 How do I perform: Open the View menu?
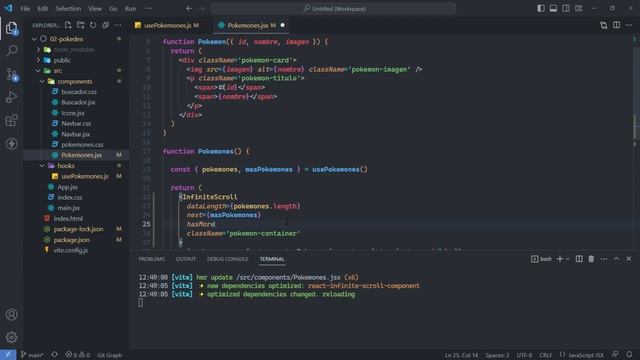point(95,9)
